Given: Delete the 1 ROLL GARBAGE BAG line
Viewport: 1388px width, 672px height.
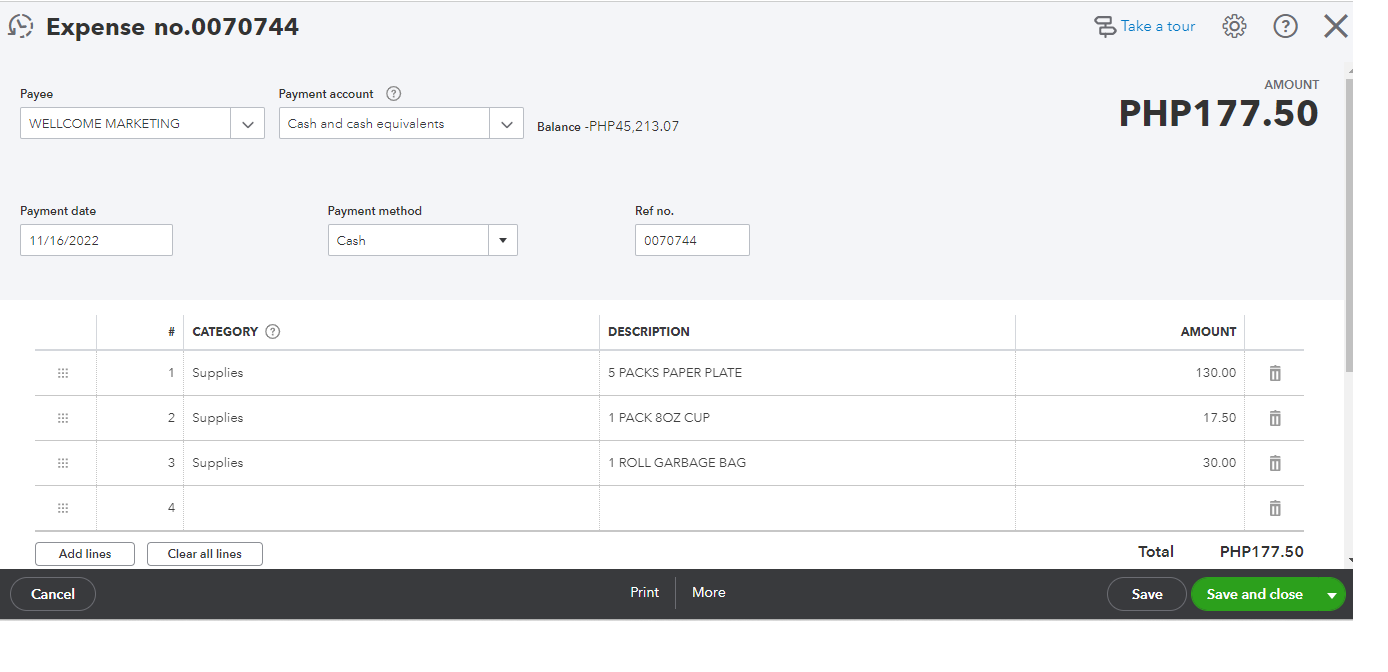Looking at the screenshot, I should pos(1275,463).
